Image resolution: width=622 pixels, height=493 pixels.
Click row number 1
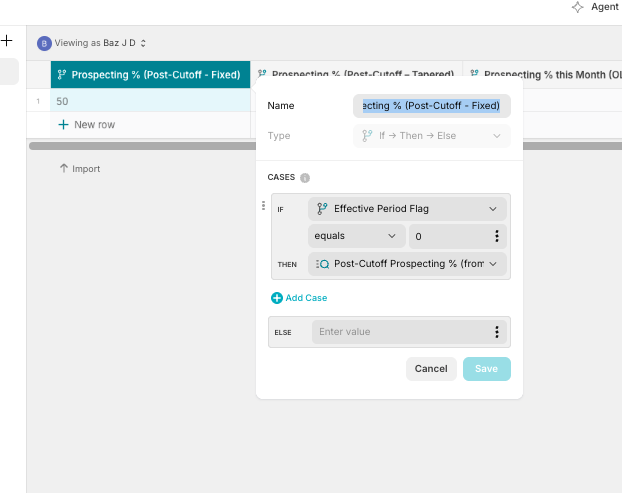(38, 102)
